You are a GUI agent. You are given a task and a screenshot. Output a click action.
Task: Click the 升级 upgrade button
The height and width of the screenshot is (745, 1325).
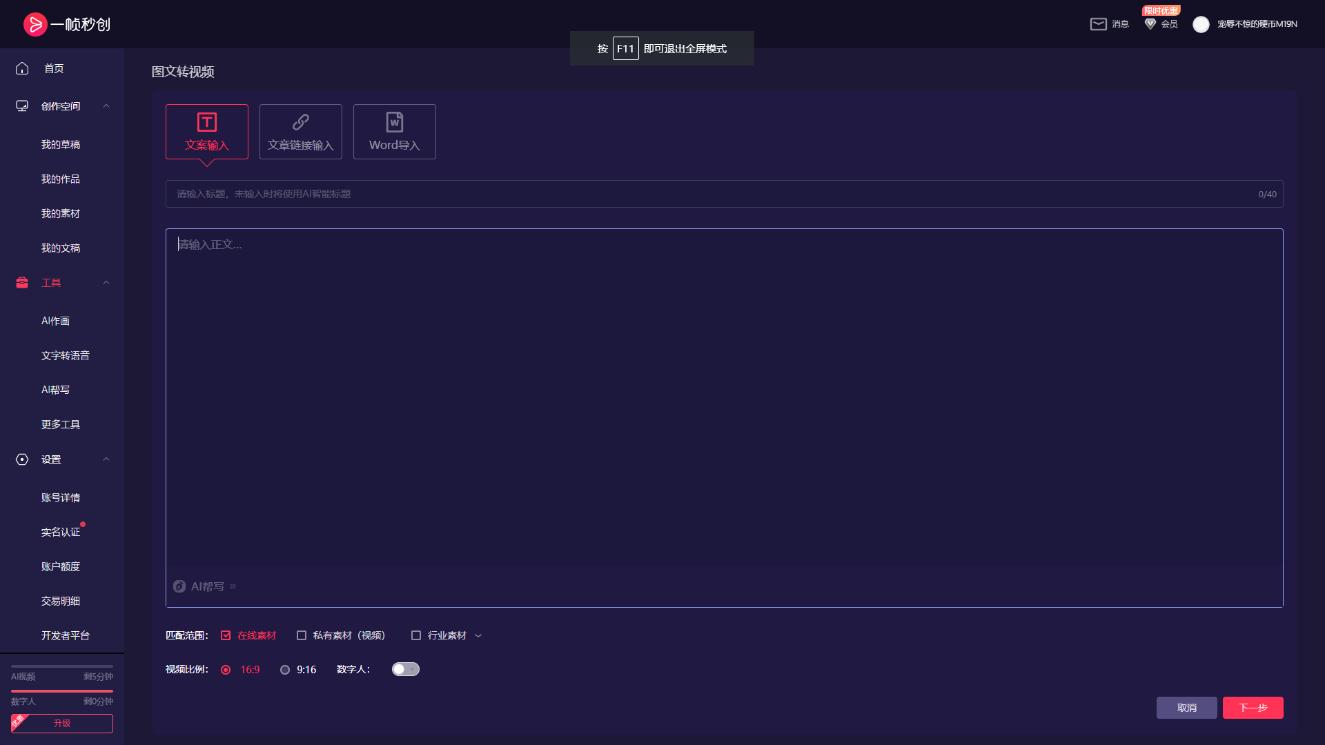coord(62,723)
